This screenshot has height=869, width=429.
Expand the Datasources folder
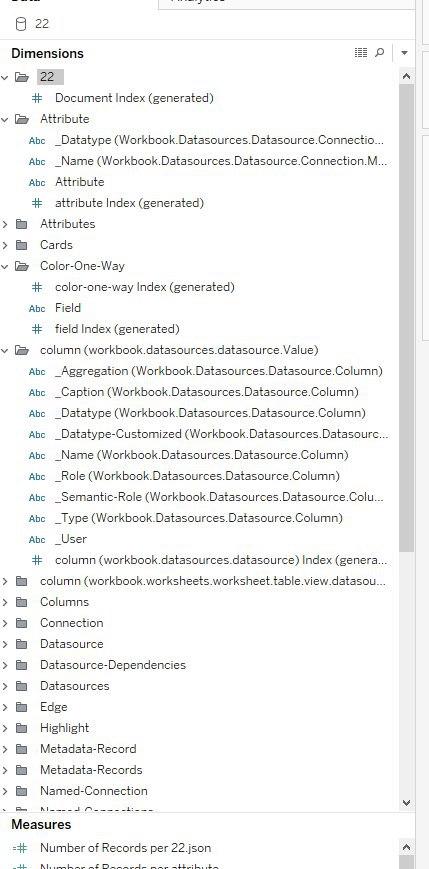4,687
